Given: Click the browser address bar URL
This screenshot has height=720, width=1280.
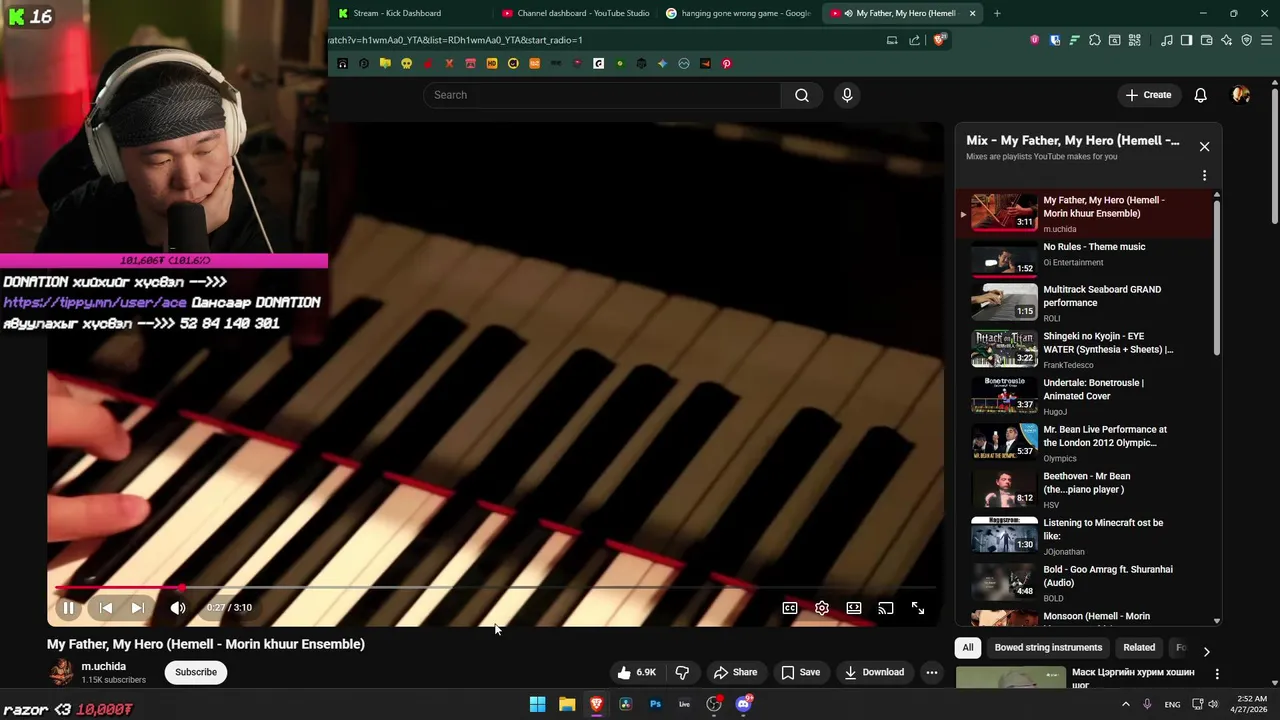Looking at the screenshot, I should click(x=455, y=40).
